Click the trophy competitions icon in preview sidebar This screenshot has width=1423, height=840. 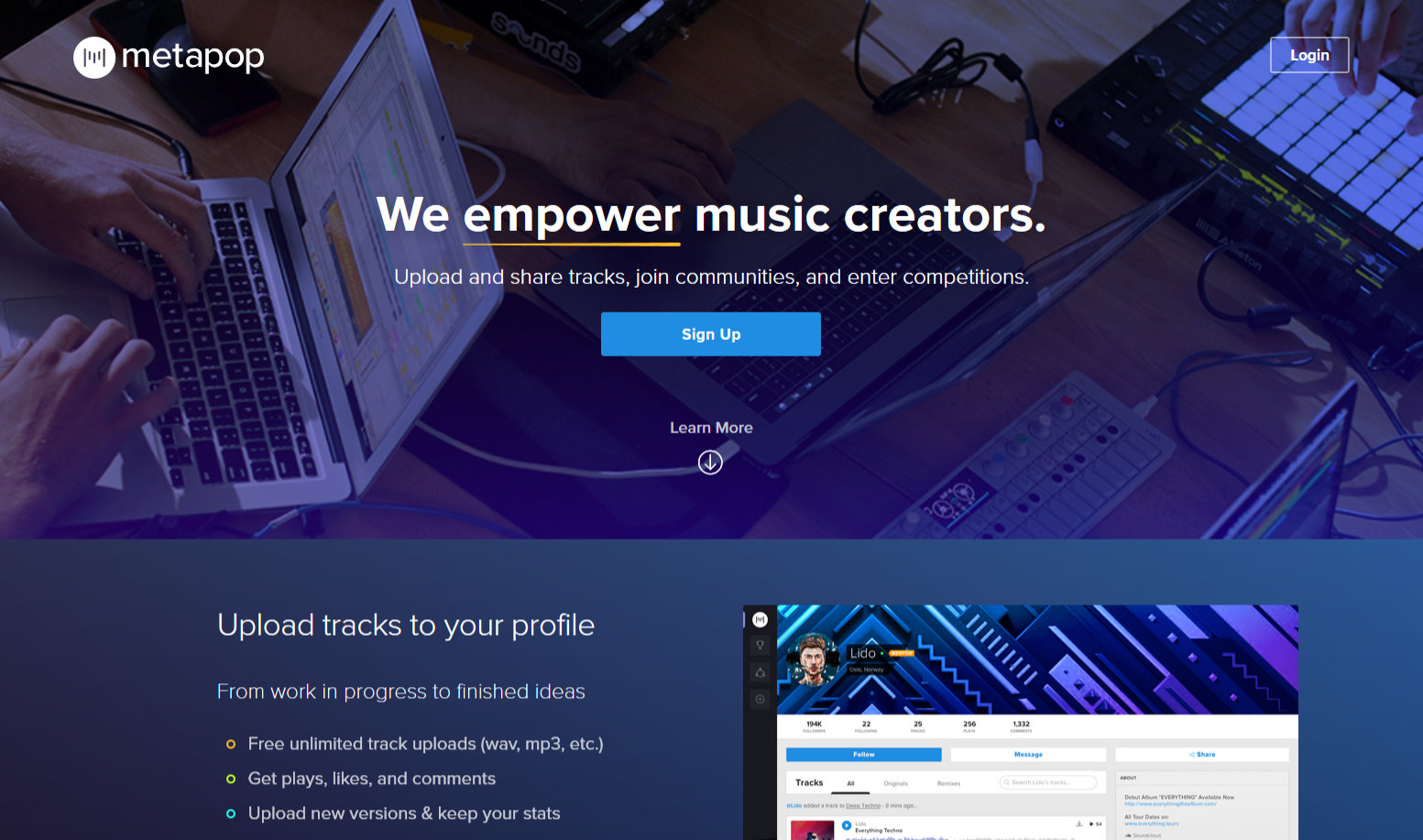760,646
